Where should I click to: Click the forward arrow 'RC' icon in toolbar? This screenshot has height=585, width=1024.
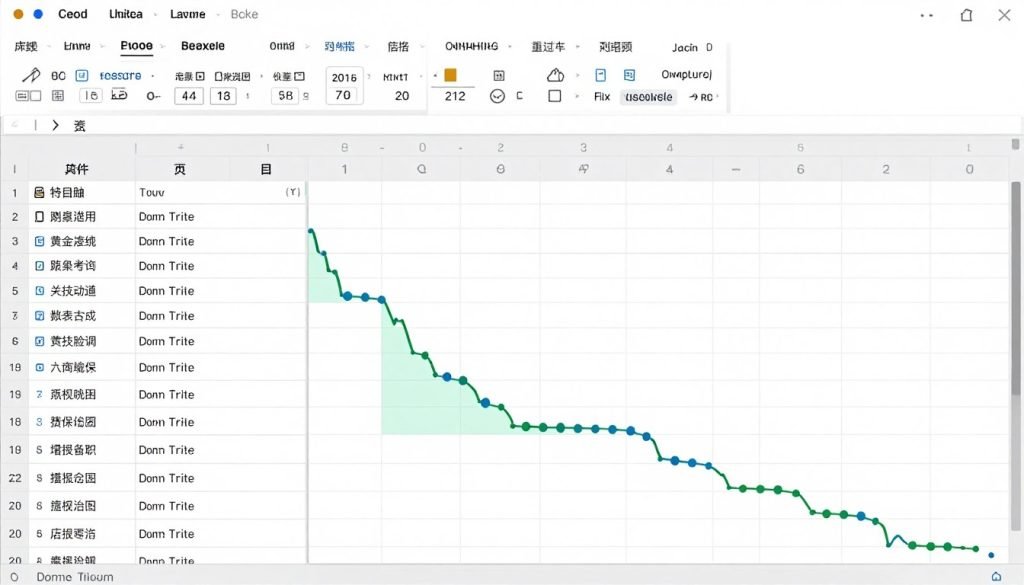click(x=700, y=97)
